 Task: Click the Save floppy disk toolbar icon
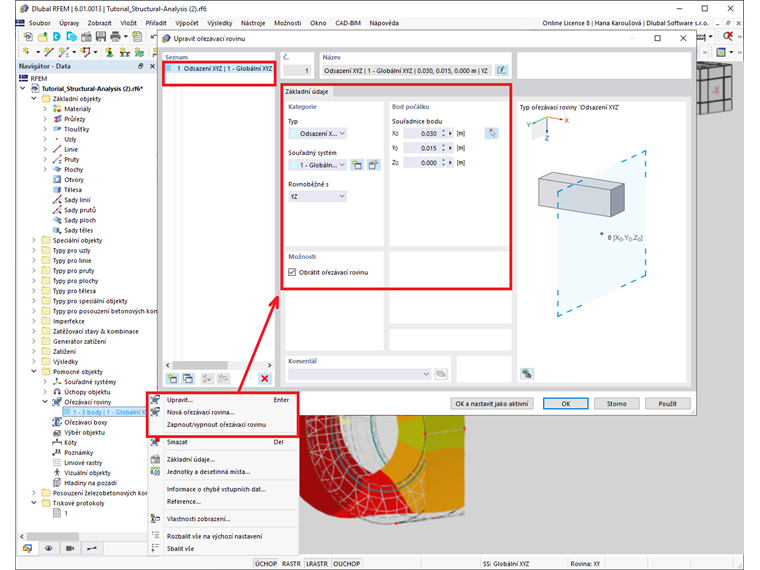(100, 36)
